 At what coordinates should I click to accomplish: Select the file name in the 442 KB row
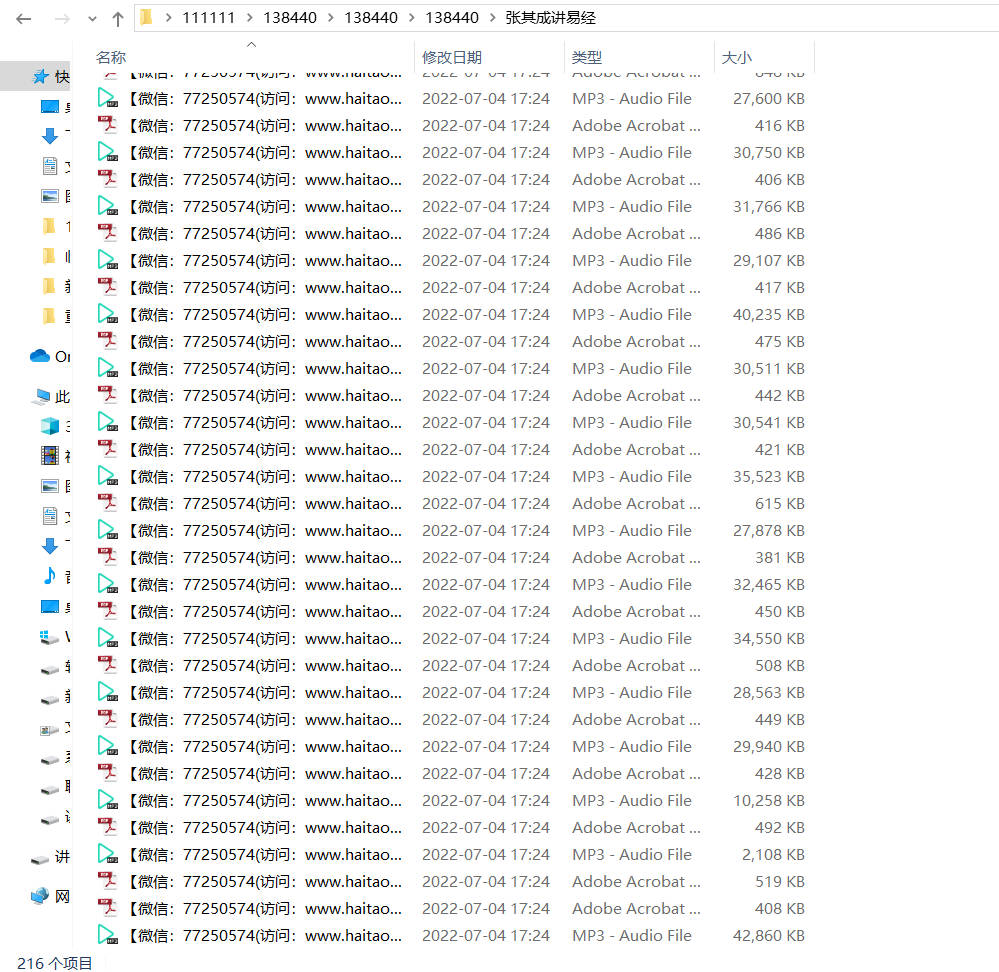coord(265,396)
